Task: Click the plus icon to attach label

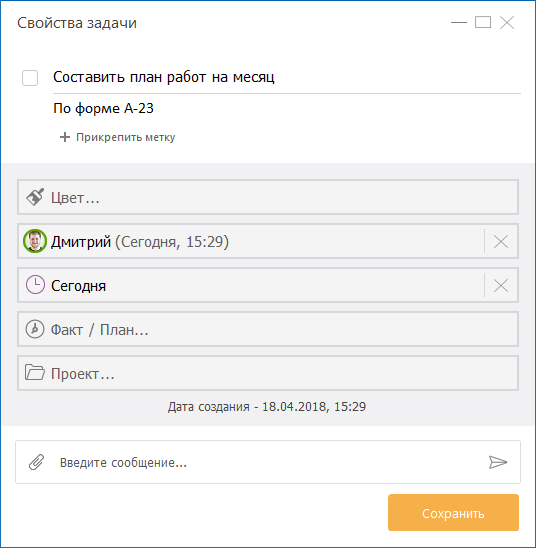Action: tap(65, 137)
